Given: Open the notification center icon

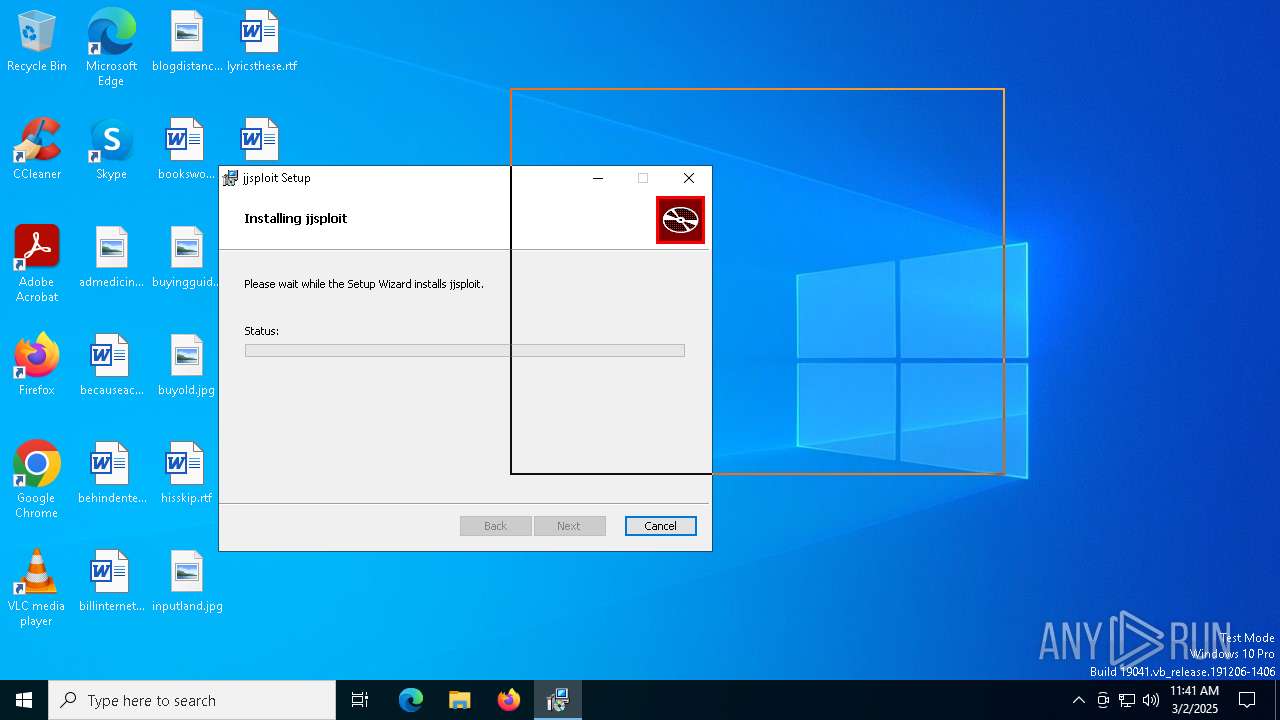Looking at the screenshot, I should pos(1247,700).
